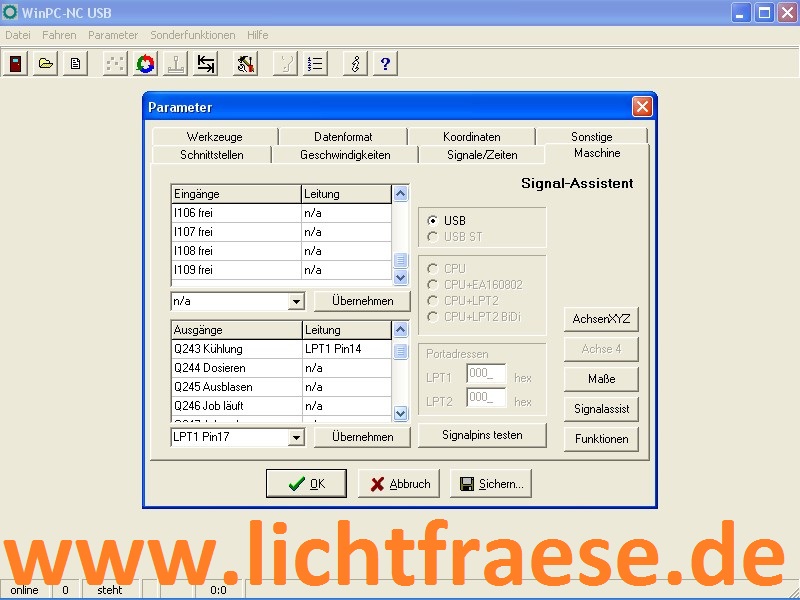Screen dimensions: 800x600
Task: Click the numbered list toolbar icon
Action: point(315,64)
